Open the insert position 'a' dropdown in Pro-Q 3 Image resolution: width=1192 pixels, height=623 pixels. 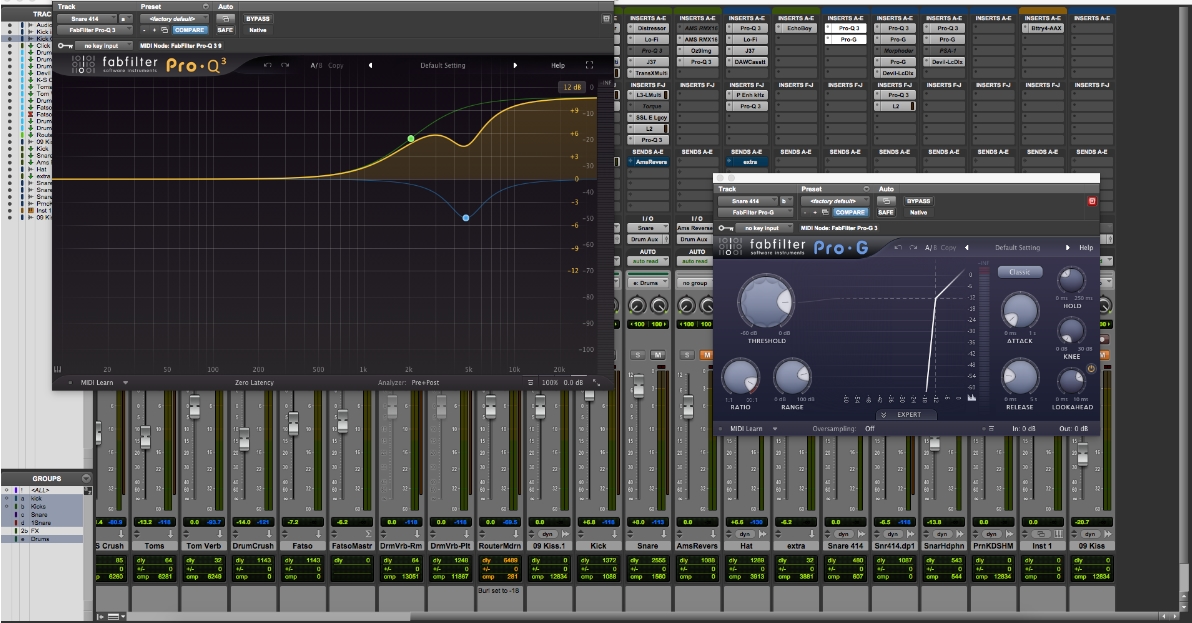point(125,18)
